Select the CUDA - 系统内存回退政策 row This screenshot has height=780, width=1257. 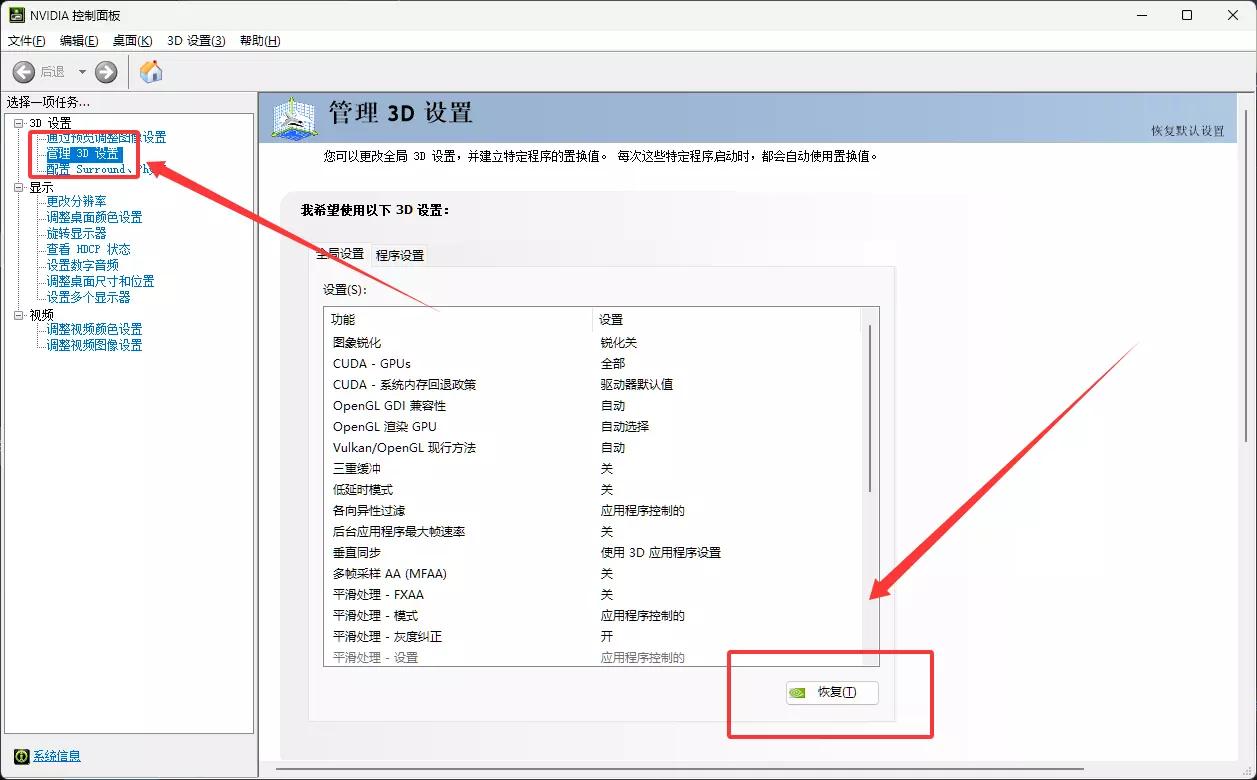tap(592, 385)
